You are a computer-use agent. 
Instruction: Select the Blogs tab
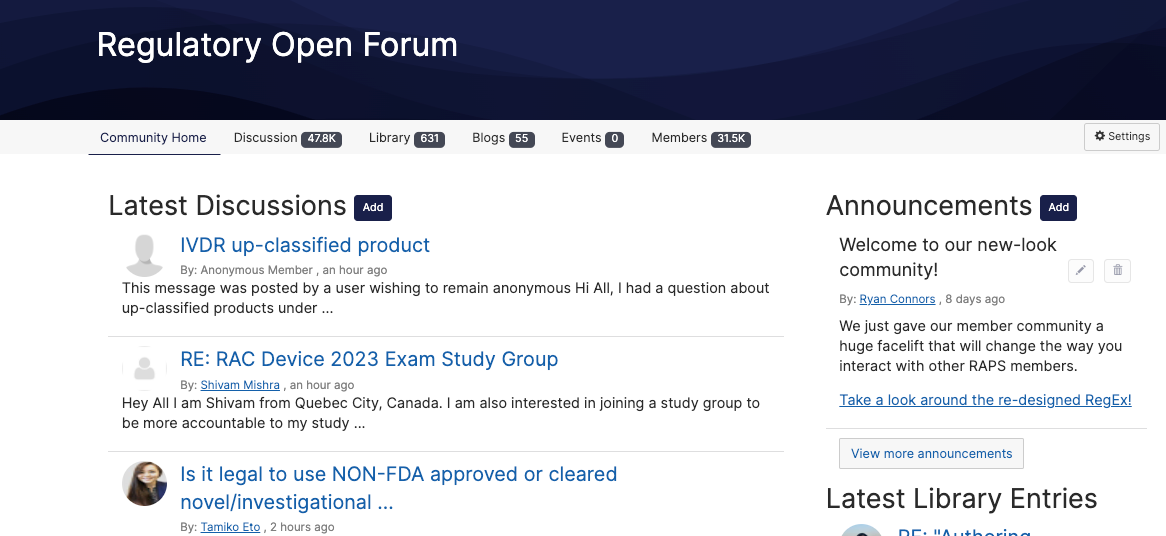pyautogui.click(x=502, y=138)
